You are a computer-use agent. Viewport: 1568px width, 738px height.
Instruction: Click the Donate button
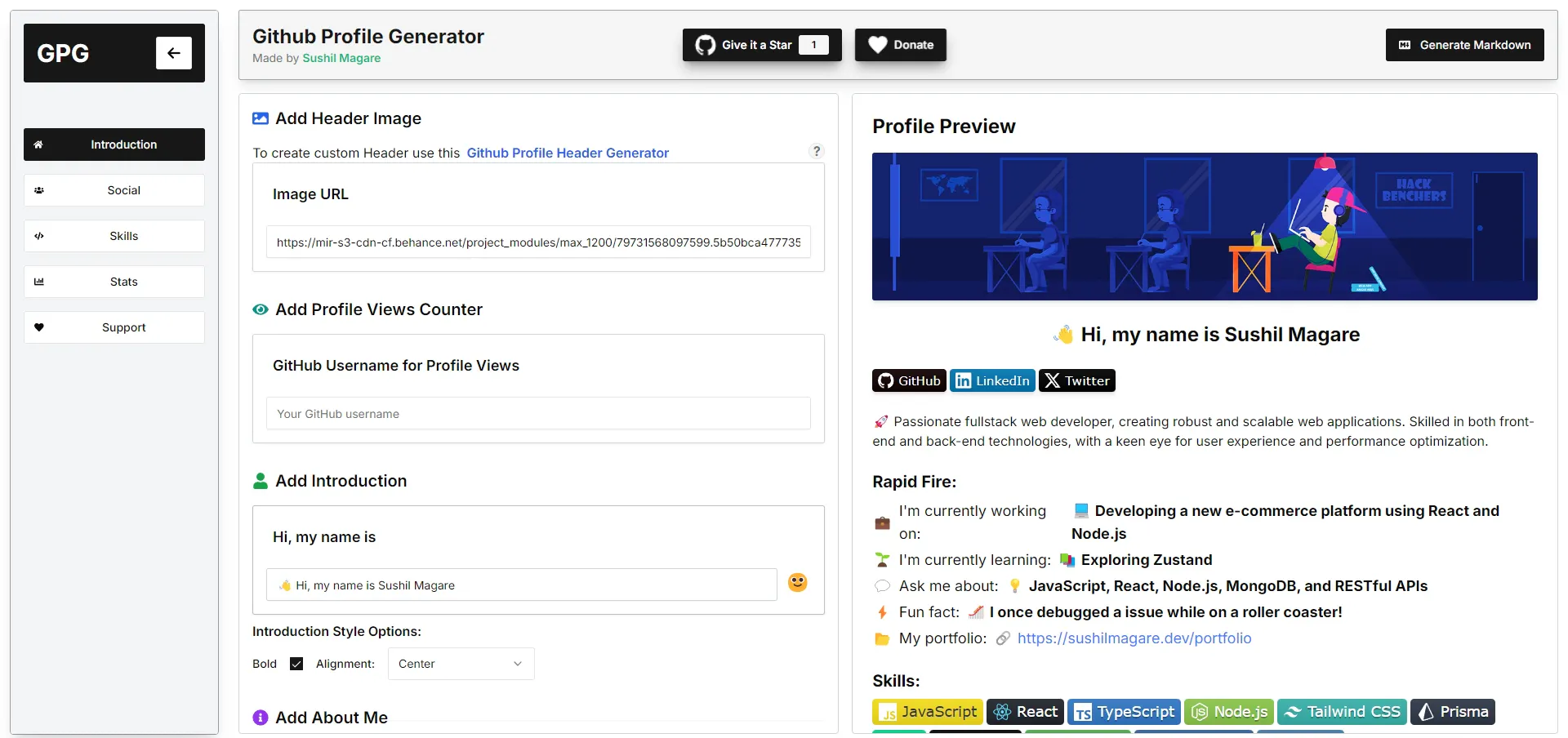tap(901, 45)
